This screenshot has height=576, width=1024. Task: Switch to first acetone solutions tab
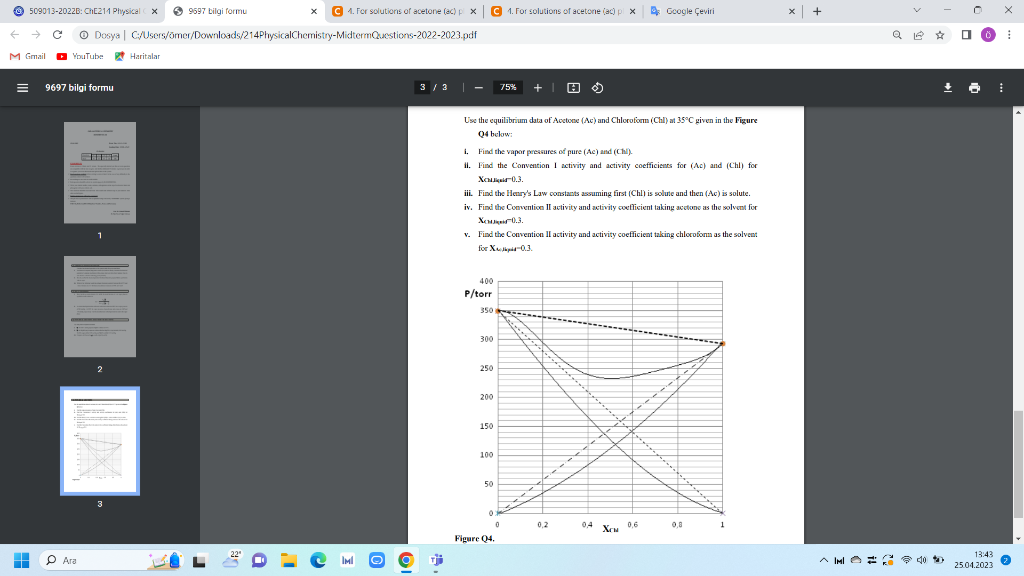click(x=405, y=11)
